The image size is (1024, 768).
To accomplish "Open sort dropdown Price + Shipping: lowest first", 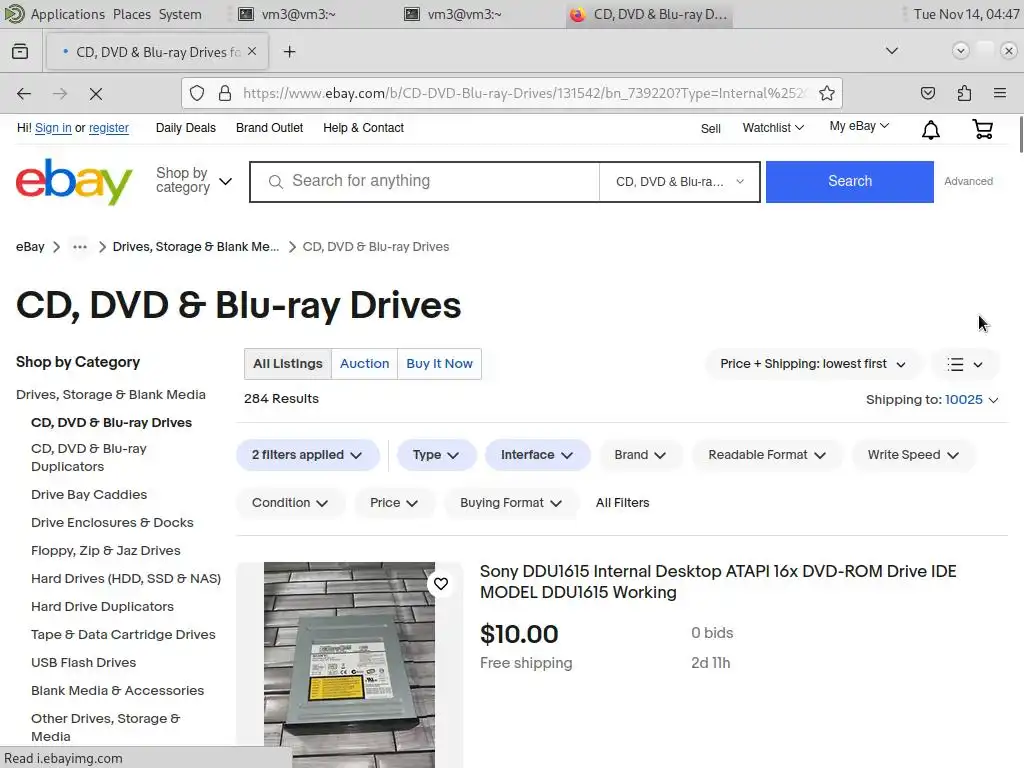I will point(813,364).
